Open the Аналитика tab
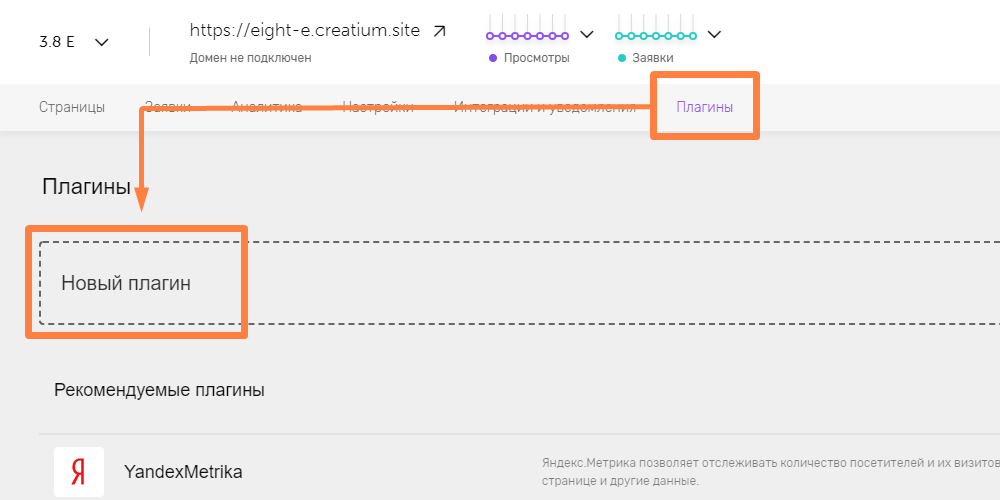 267,107
